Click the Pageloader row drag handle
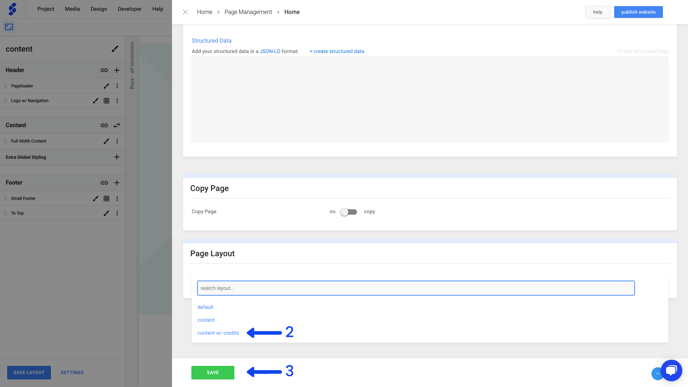This screenshot has height=387, width=688. tap(6, 86)
